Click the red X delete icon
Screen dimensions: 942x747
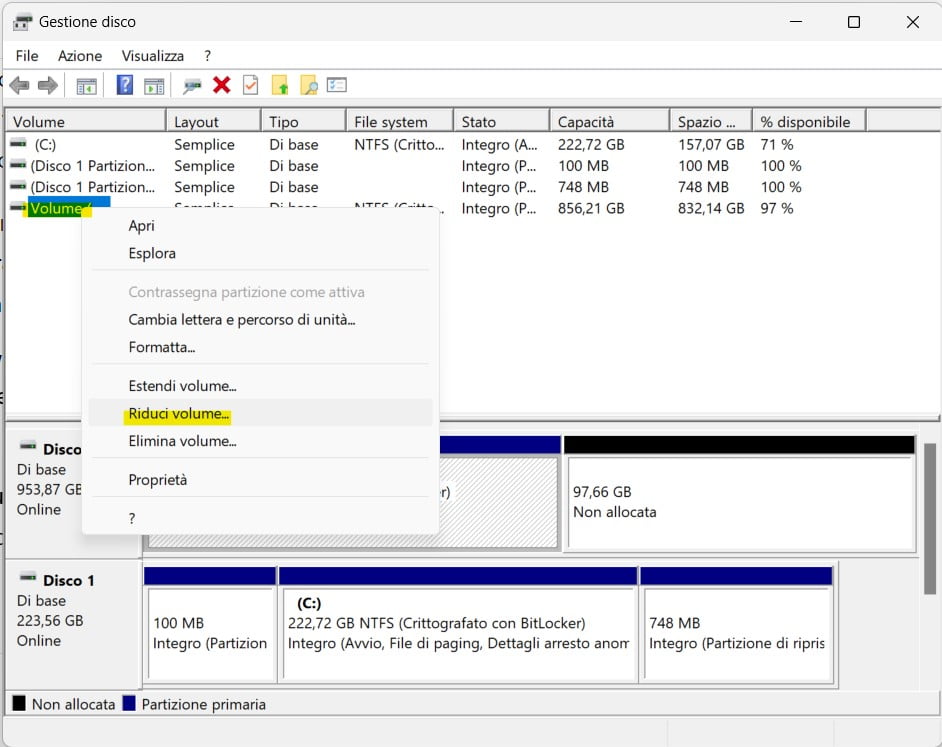coord(222,86)
